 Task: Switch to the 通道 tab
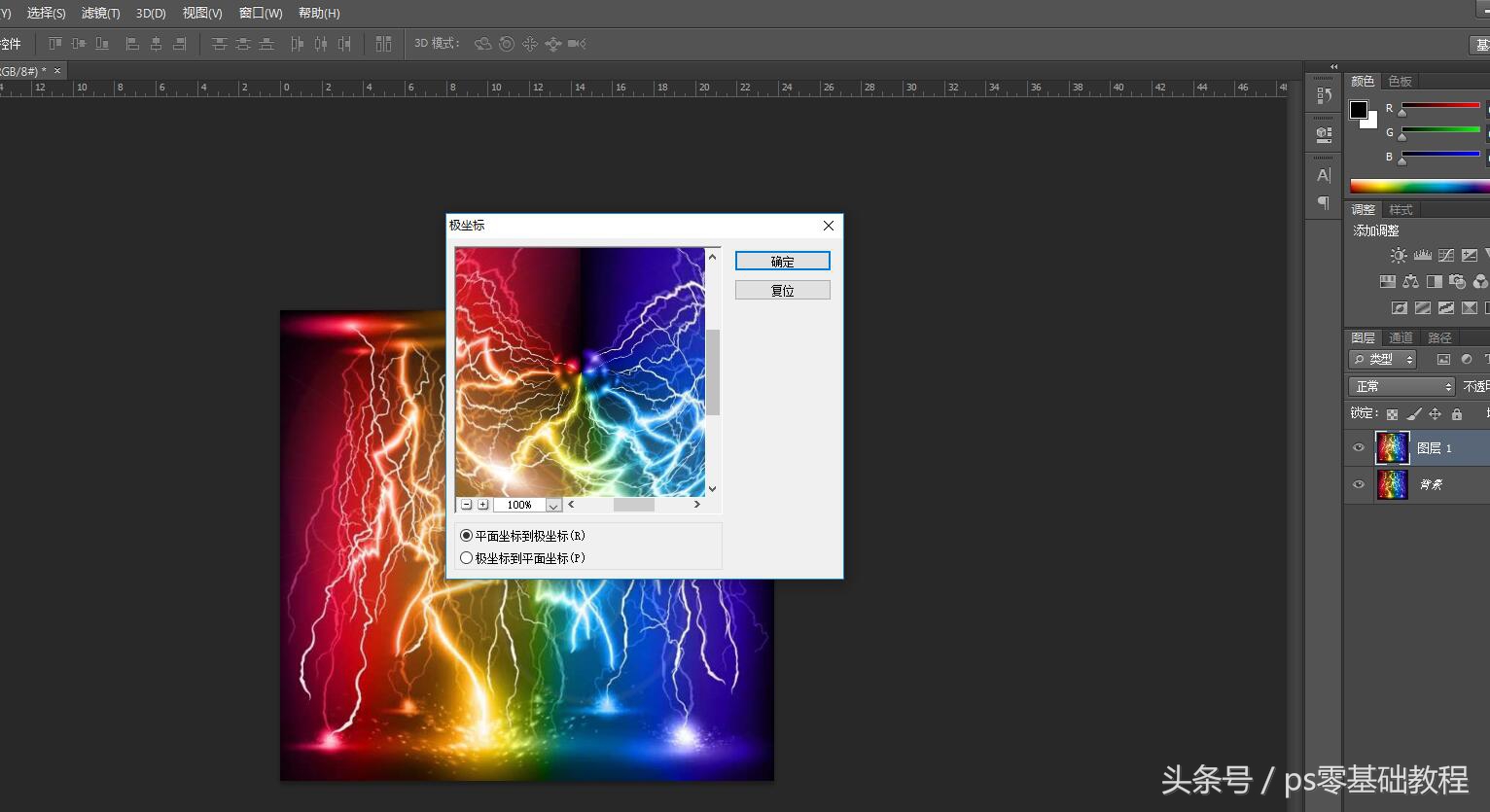click(1401, 337)
